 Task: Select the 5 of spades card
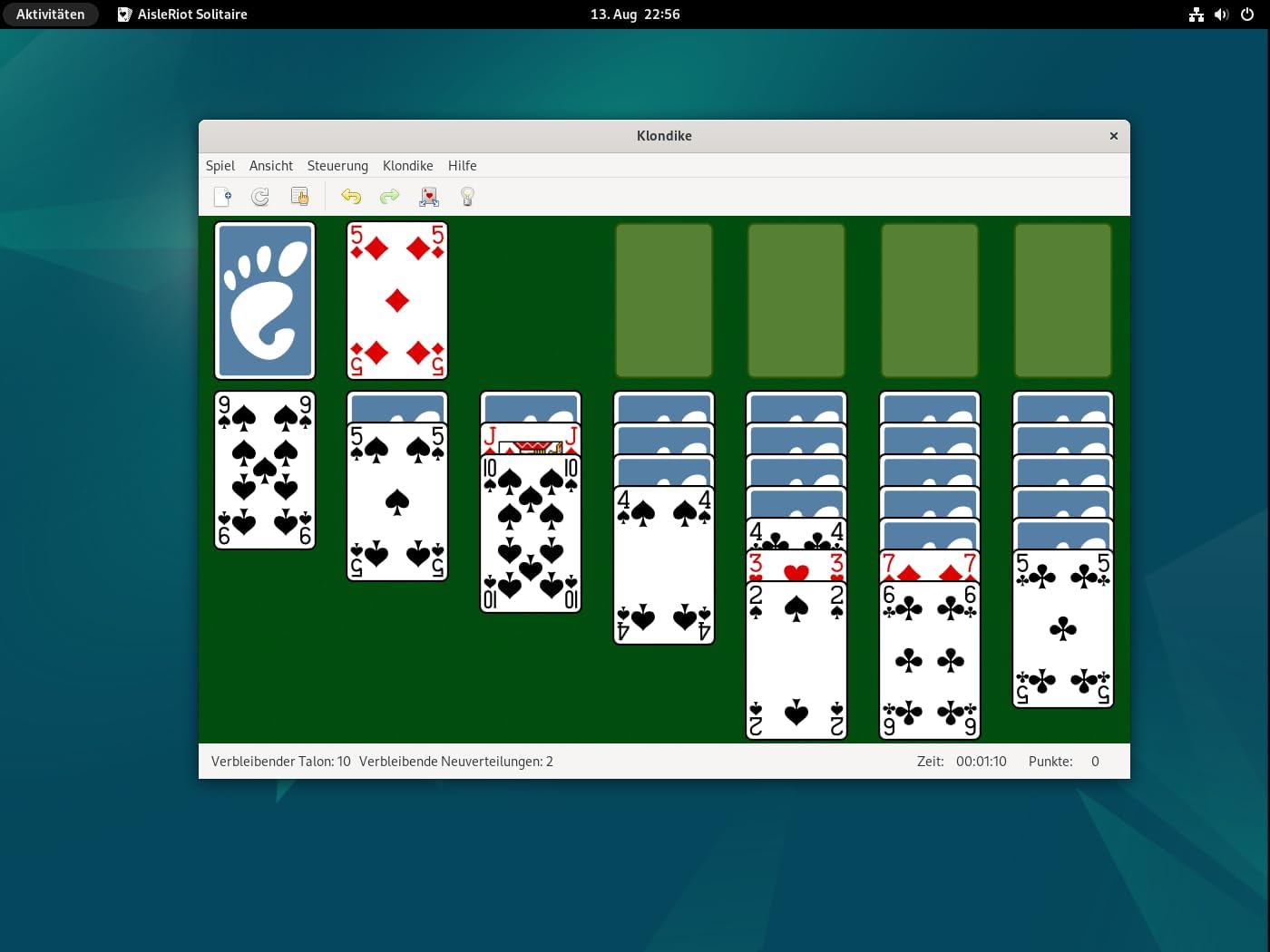tap(397, 502)
